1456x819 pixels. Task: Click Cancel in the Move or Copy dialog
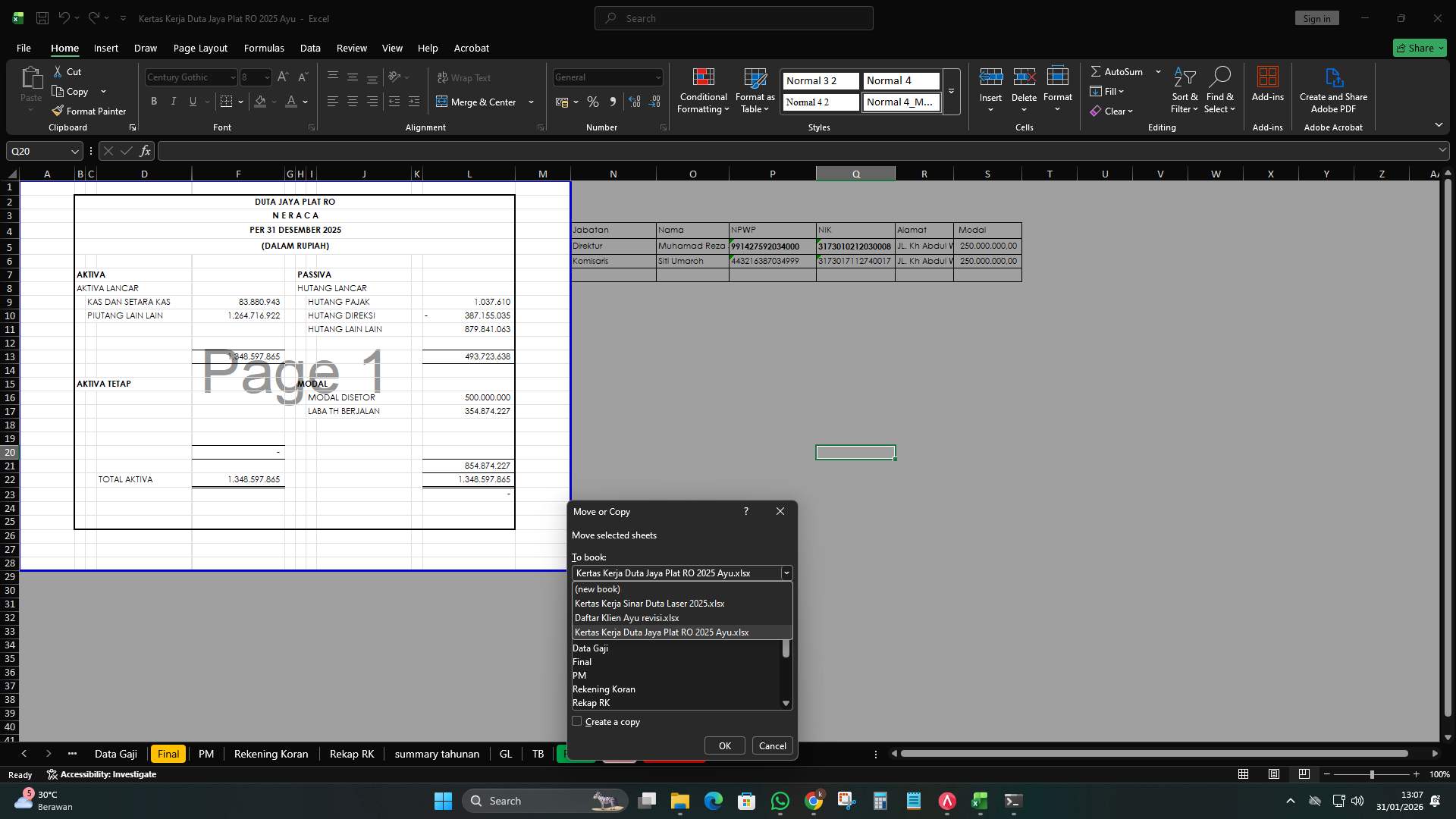point(771,745)
